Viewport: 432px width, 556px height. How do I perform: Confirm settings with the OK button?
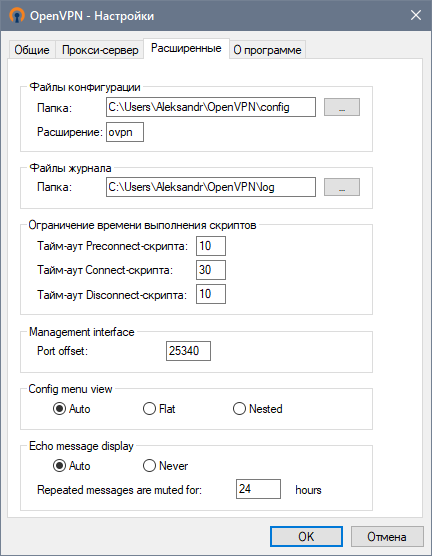pos(306,536)
